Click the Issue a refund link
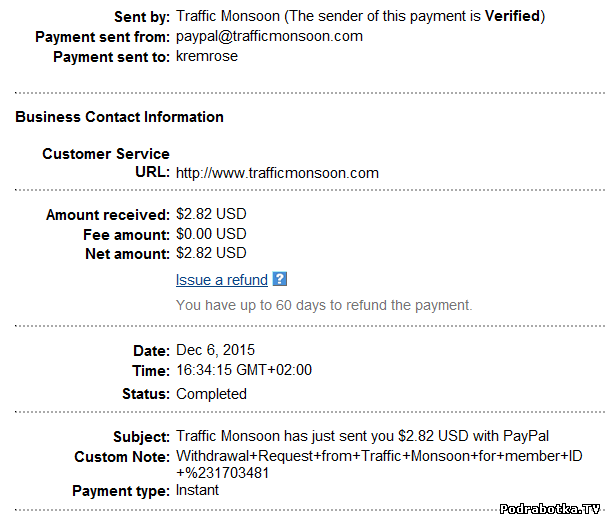Image resolution: width=605 pixels, height=519 pixels. [x=221, y=280]
